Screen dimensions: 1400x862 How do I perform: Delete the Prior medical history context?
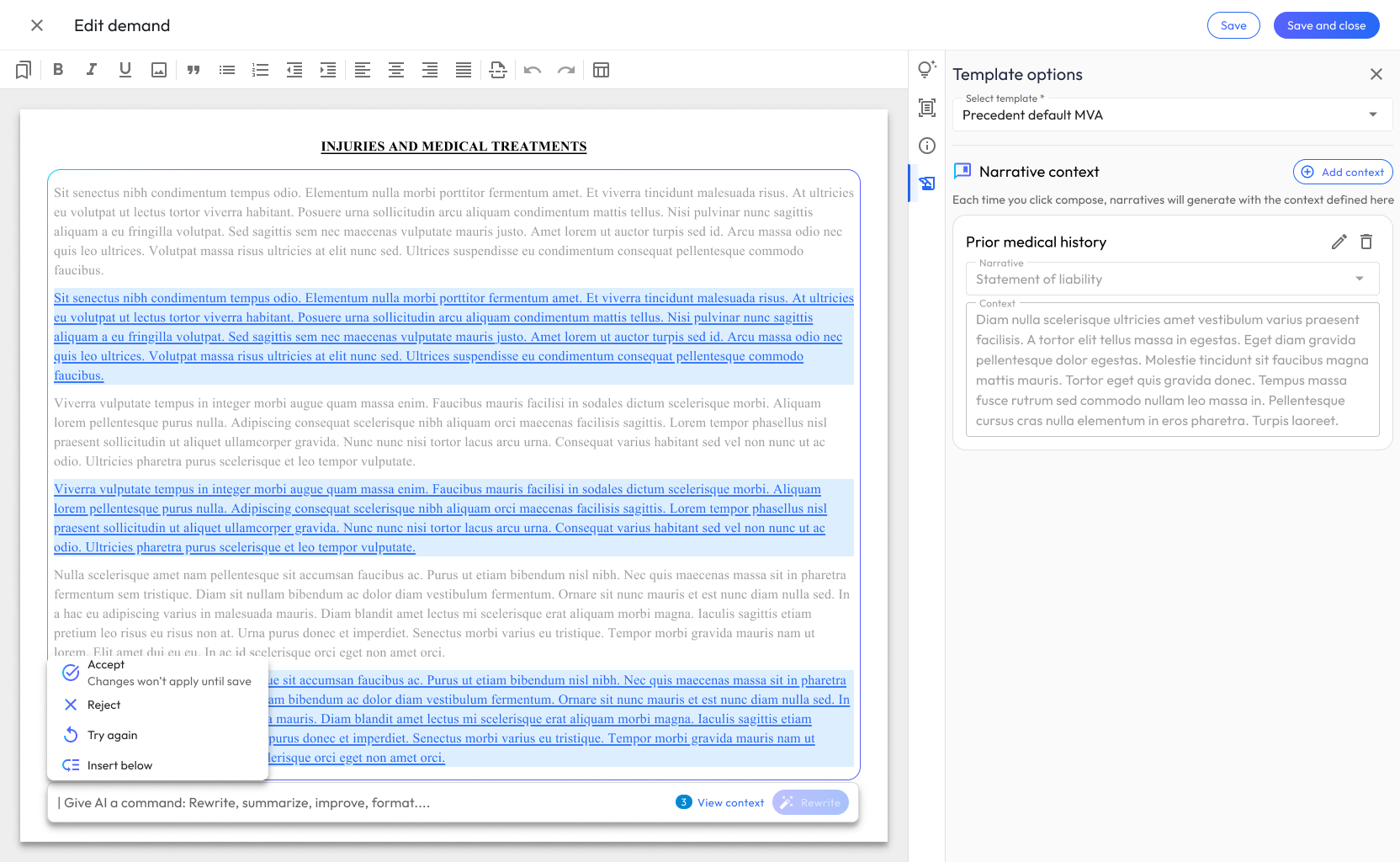1366,242
